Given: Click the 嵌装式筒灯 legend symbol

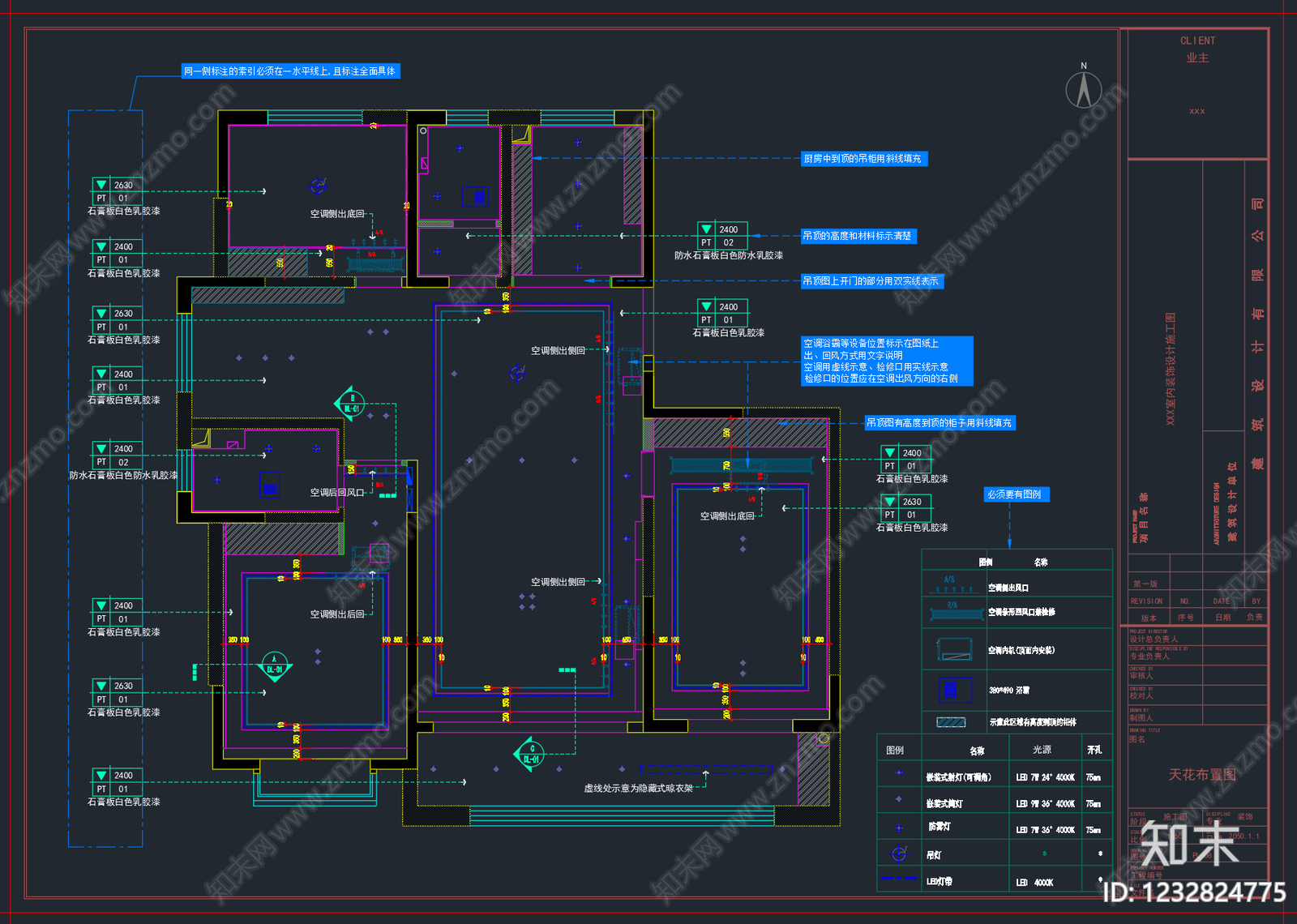Looking at the screenshot, I should 898,800.
